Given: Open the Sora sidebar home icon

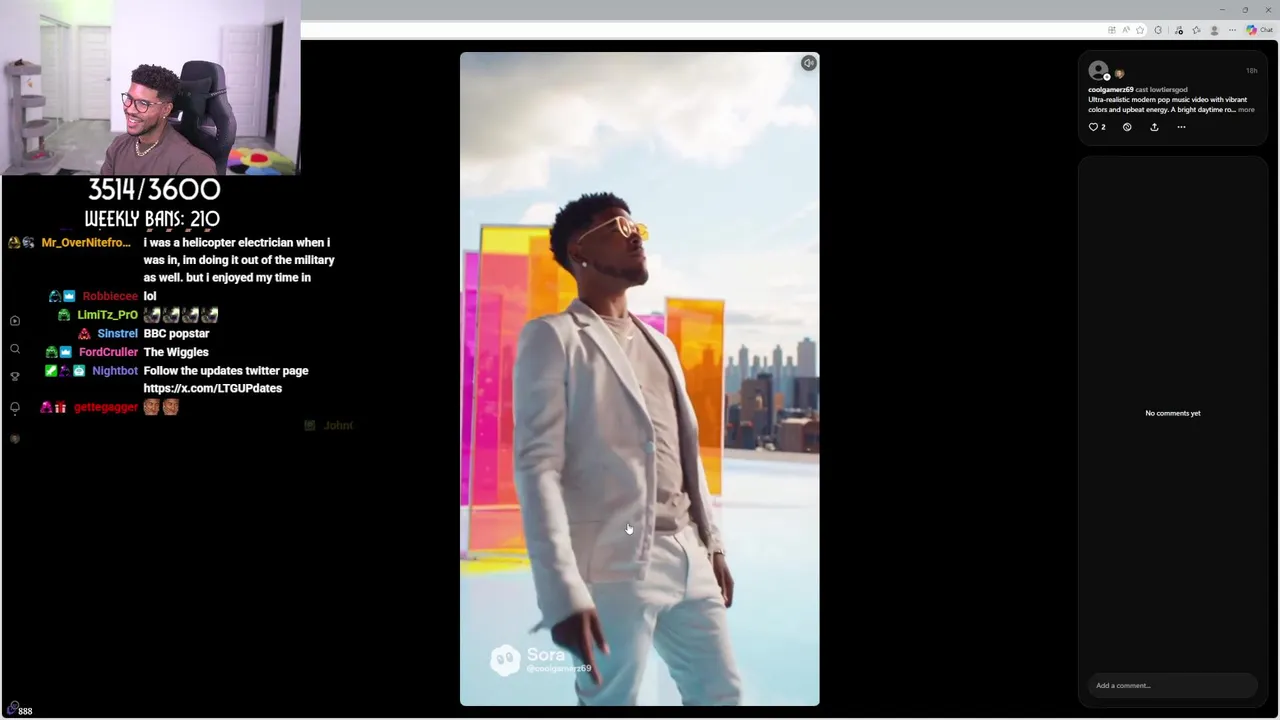Looking at the screenshot, I should pos(15,321).
